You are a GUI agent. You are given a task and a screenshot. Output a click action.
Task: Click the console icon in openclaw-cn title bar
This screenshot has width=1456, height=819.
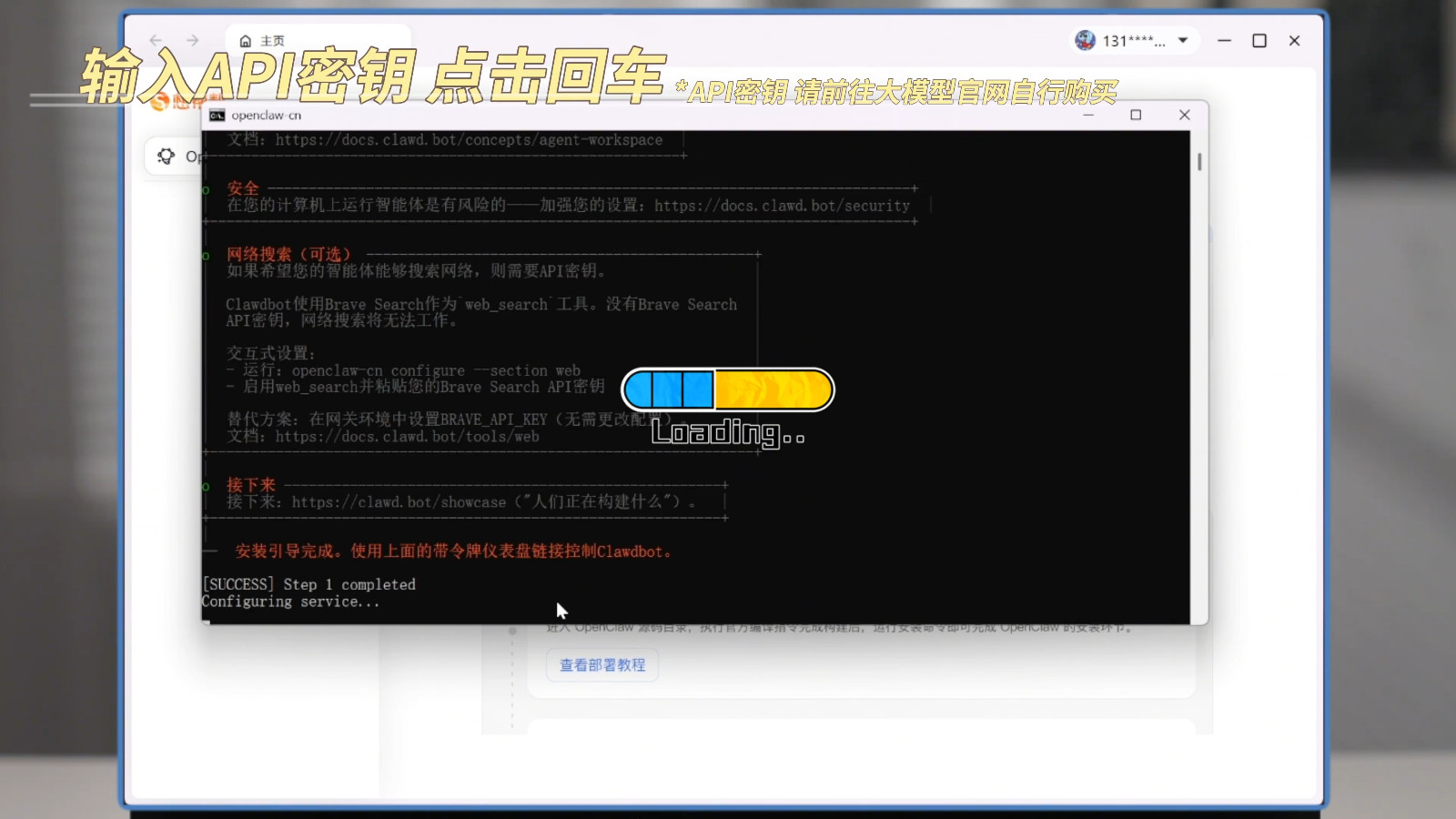point(217,116)
